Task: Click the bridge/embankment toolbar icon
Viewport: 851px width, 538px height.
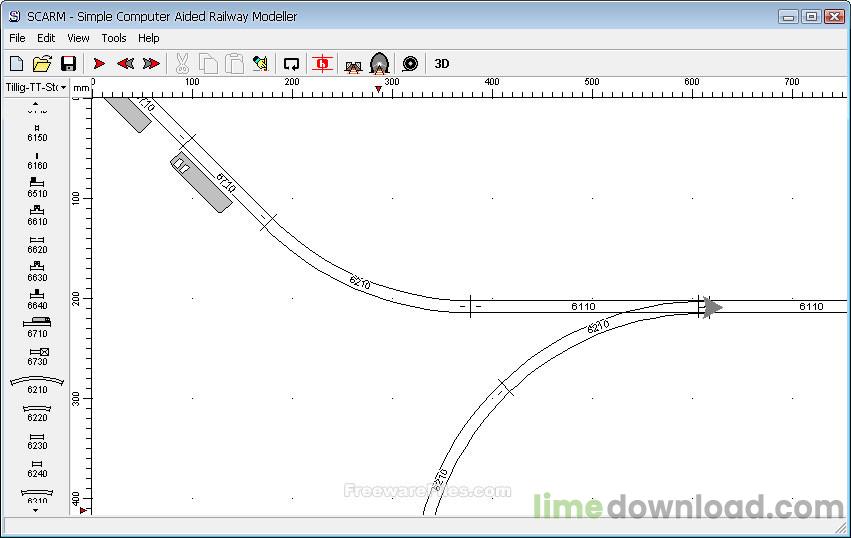Action: (353, 64)
